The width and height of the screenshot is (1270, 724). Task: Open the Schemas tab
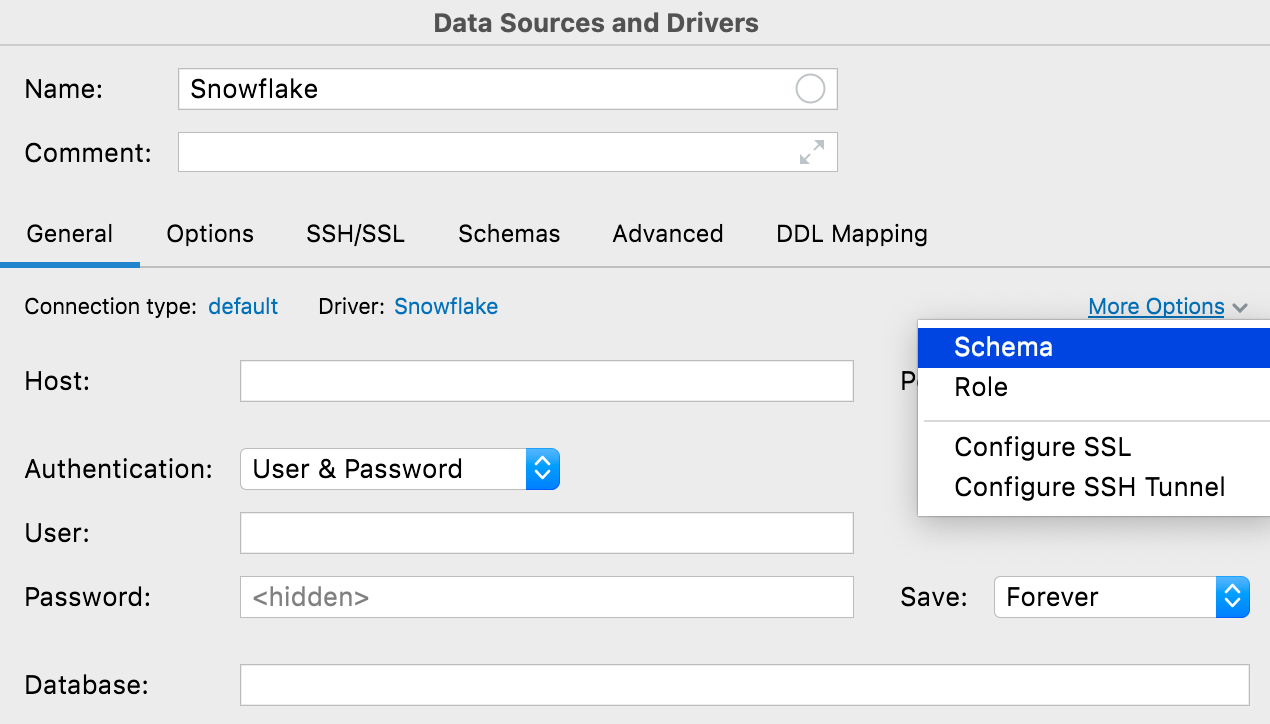(x=509, y=234)
